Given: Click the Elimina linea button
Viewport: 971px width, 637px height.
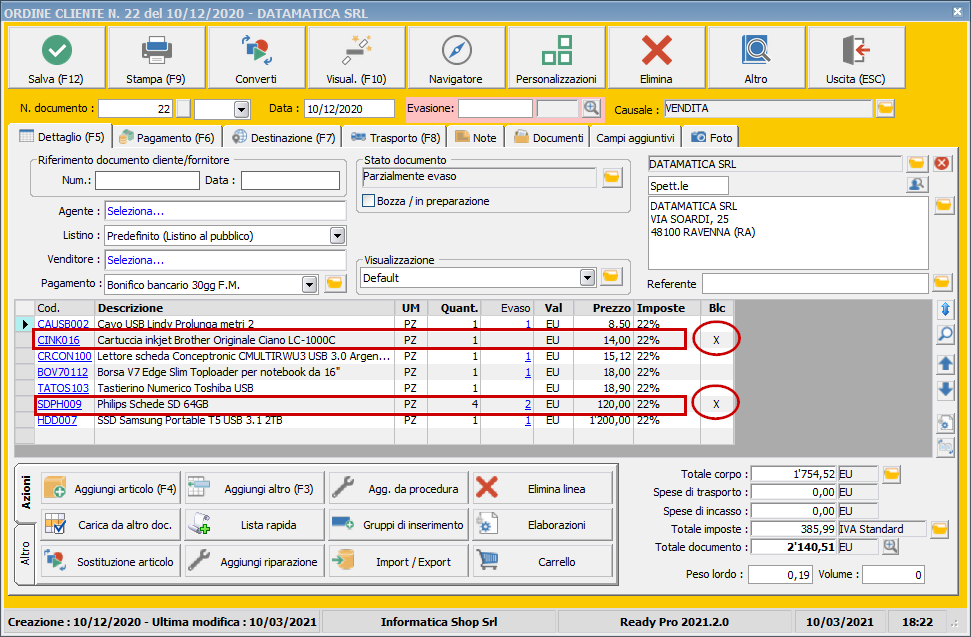Looking at the screenshot, I should pos(542,489).
